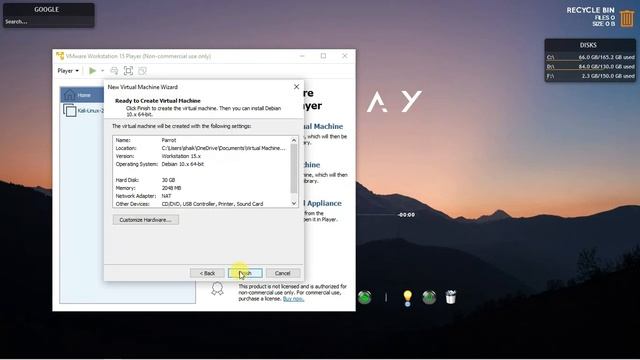Click the settings list scroll-down arrow
640x360 pixels.
(x=294, y=203)
